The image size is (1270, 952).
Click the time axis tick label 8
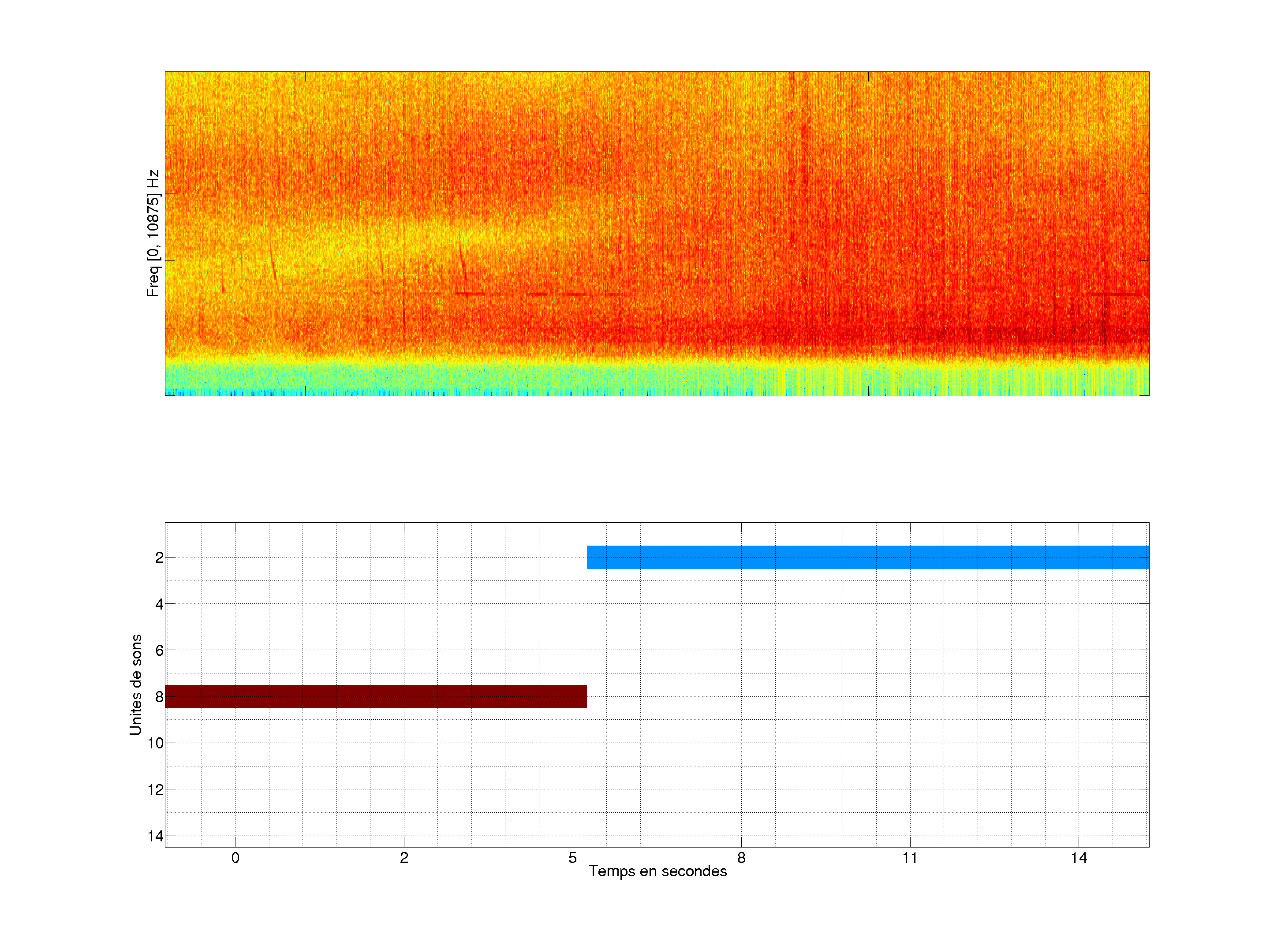[741, 858]
